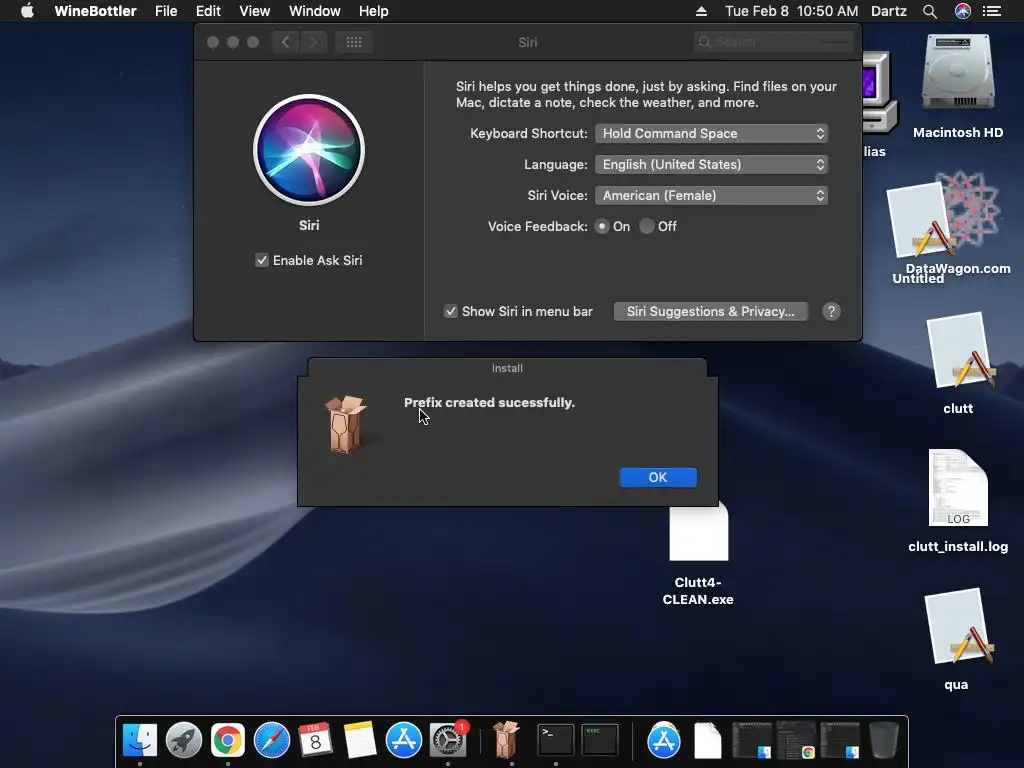Open the WineBottler app menu
This screenshot has width=1024, height=768.
95,11
